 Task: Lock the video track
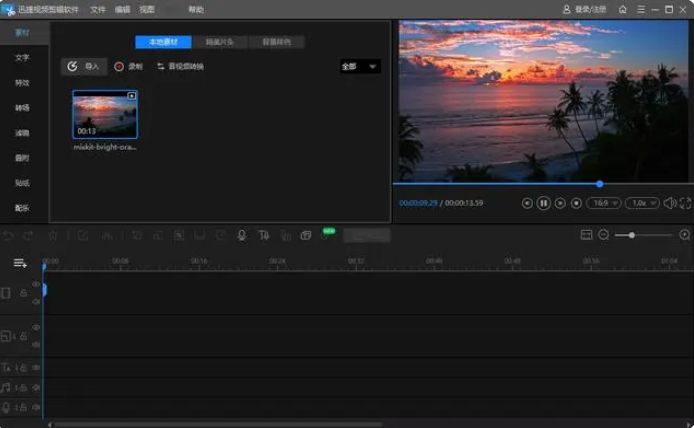coord(23,293)
